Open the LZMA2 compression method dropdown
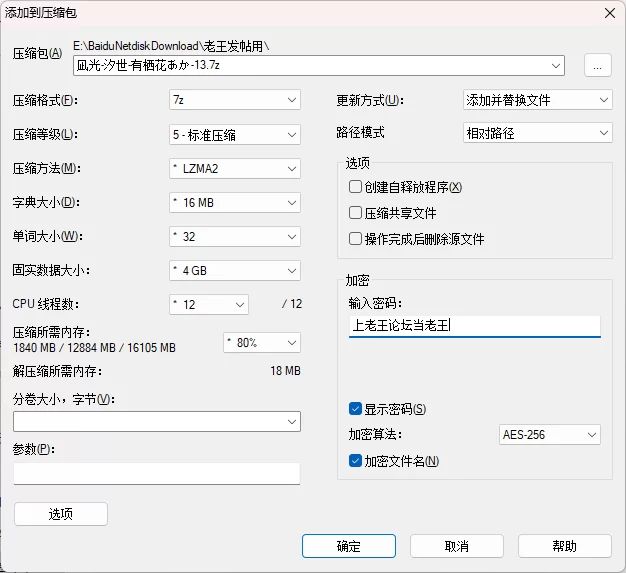The height and width of the screenshot is (573, 626). [235, 168]
